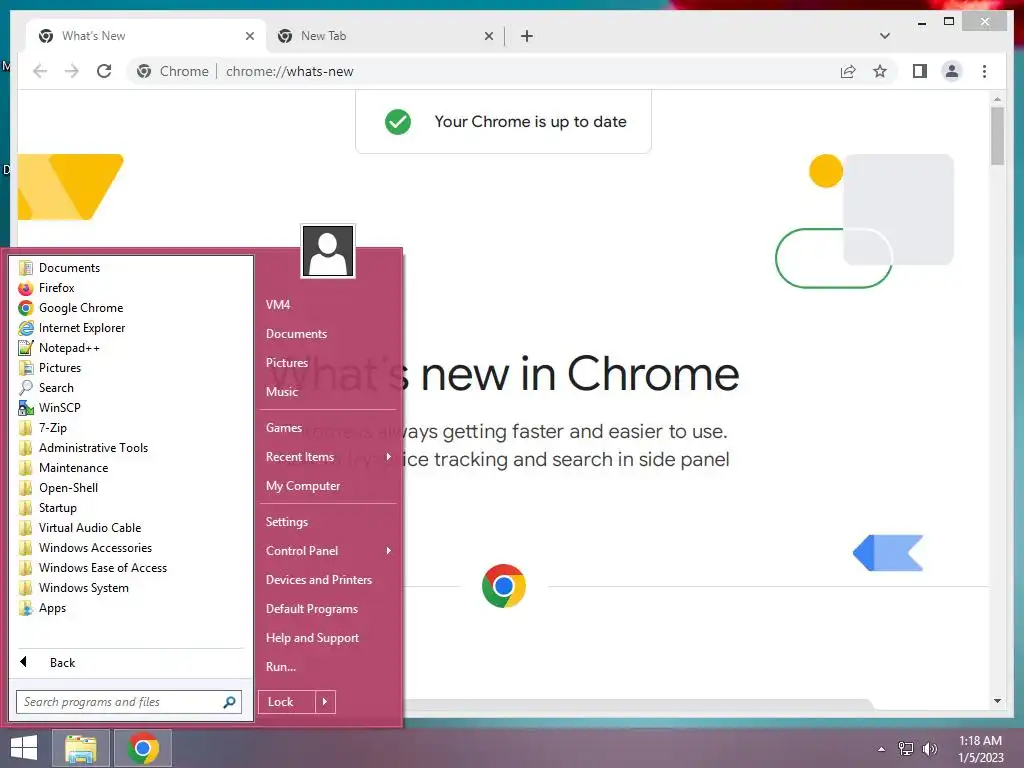Close the What's New tab
The width and height of the screenshot is (1024, 768).
(x=249, y=37)
